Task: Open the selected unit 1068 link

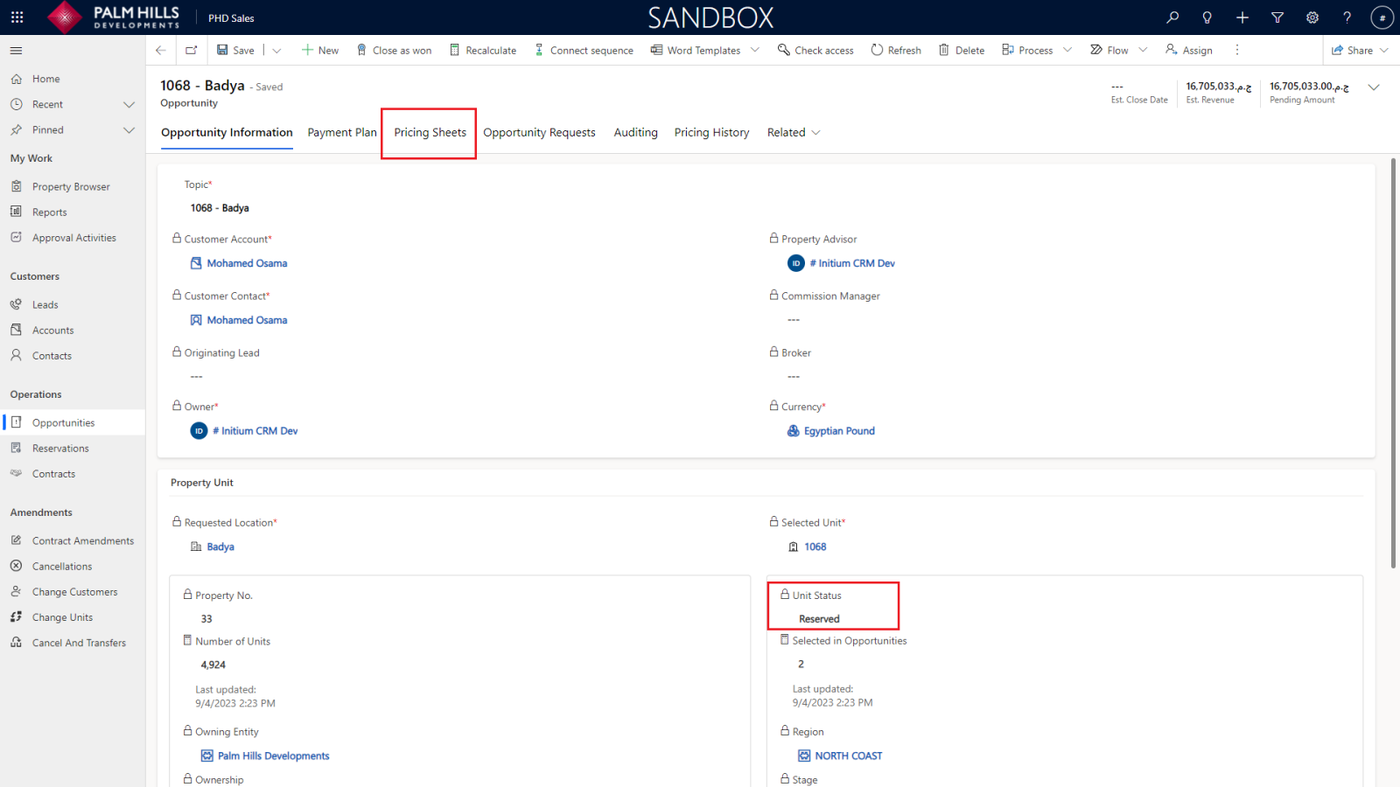Action: point(815,547)
